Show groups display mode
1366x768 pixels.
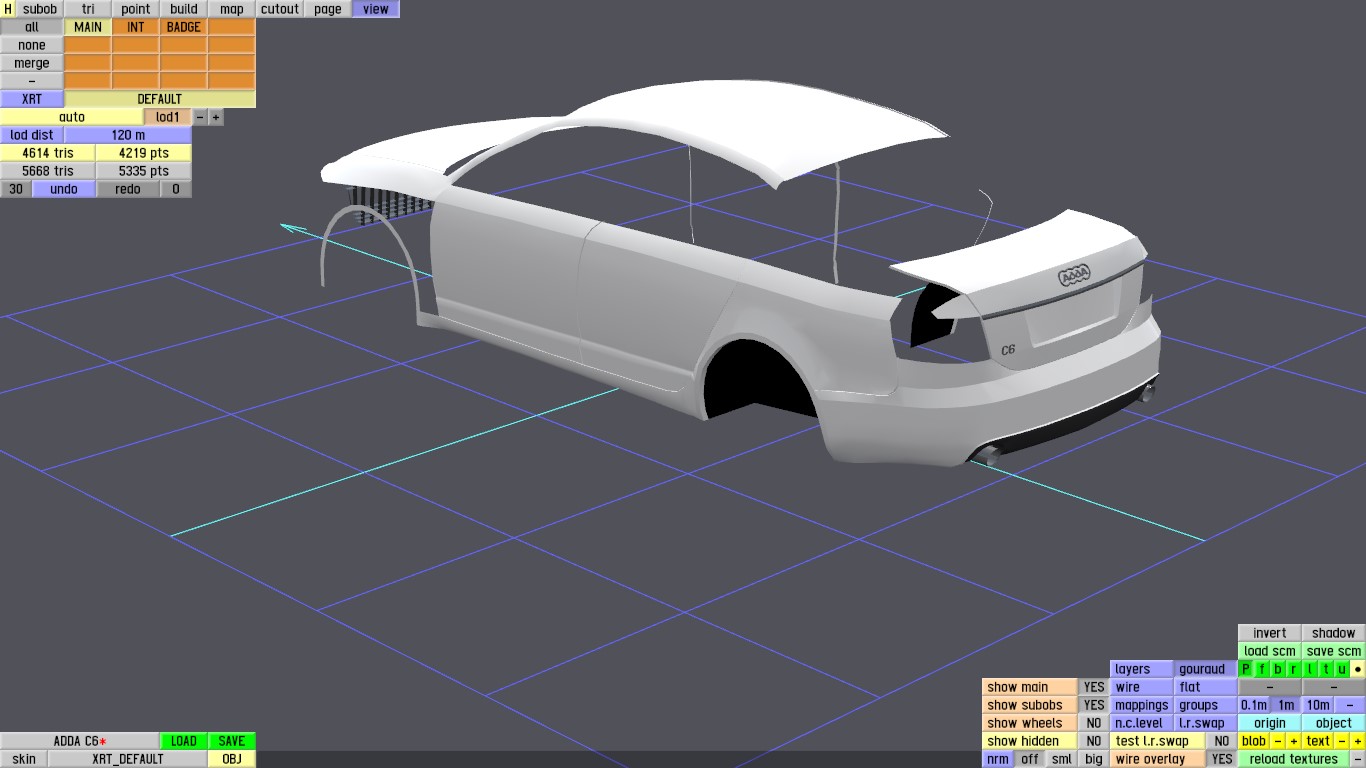[x=1206, y=705]
